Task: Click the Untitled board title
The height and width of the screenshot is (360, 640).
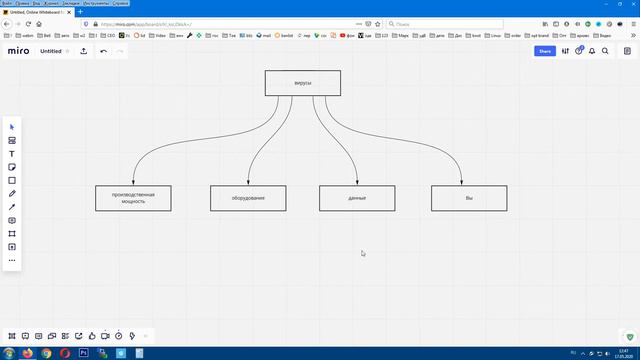Action: click(51, 51)
